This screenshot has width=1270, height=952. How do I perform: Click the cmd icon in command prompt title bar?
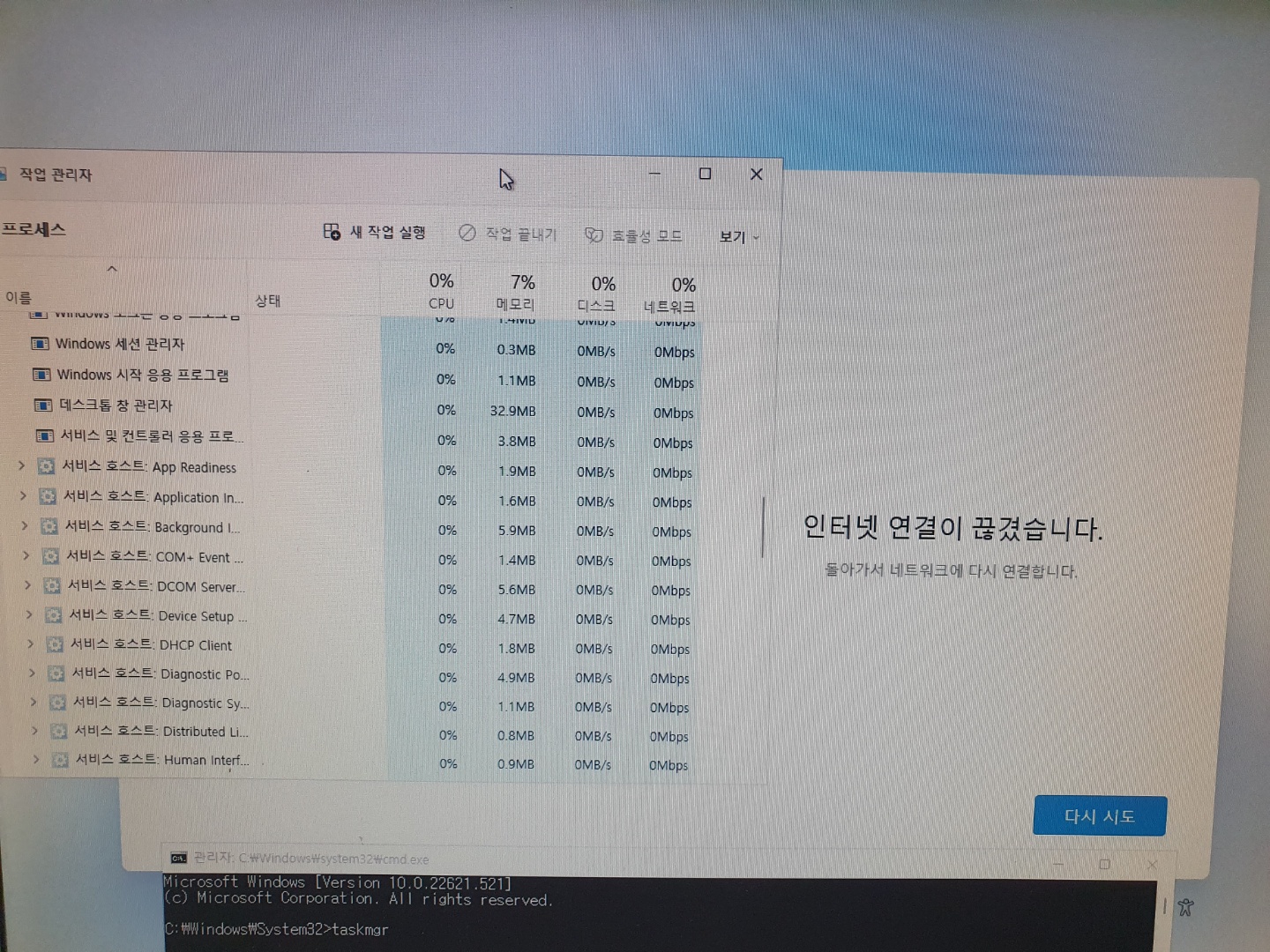coord(179,858)
